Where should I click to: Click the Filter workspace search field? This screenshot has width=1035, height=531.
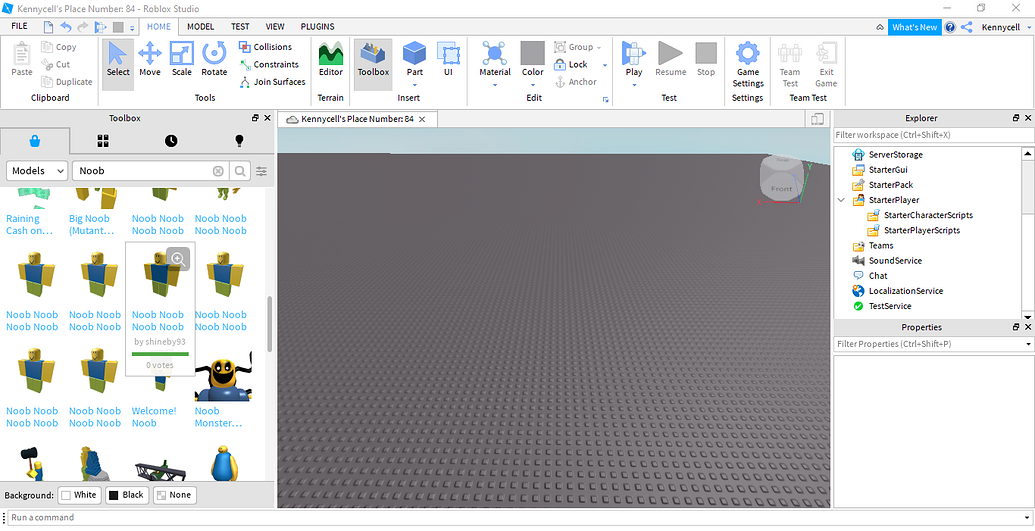[933, 135]
